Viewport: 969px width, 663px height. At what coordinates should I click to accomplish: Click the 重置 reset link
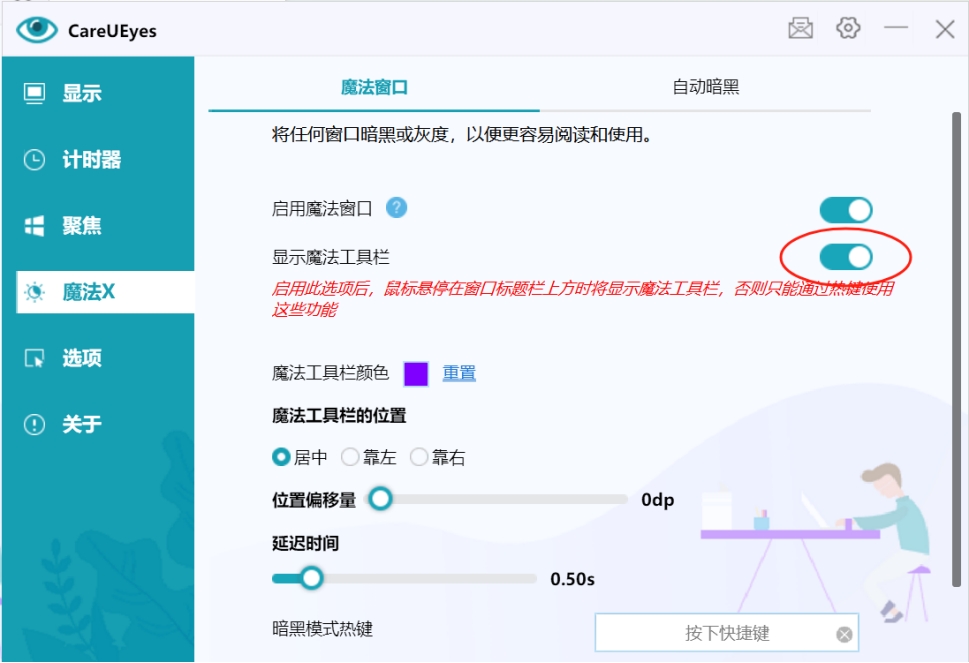(x=458, y=372)
